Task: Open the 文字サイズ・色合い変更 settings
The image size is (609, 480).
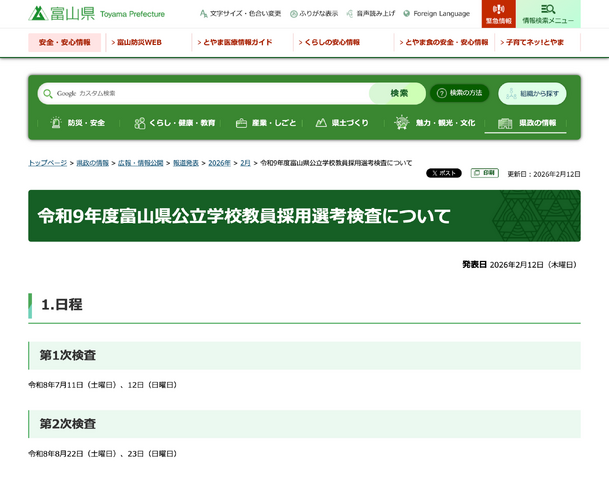Action: [240, 14]
